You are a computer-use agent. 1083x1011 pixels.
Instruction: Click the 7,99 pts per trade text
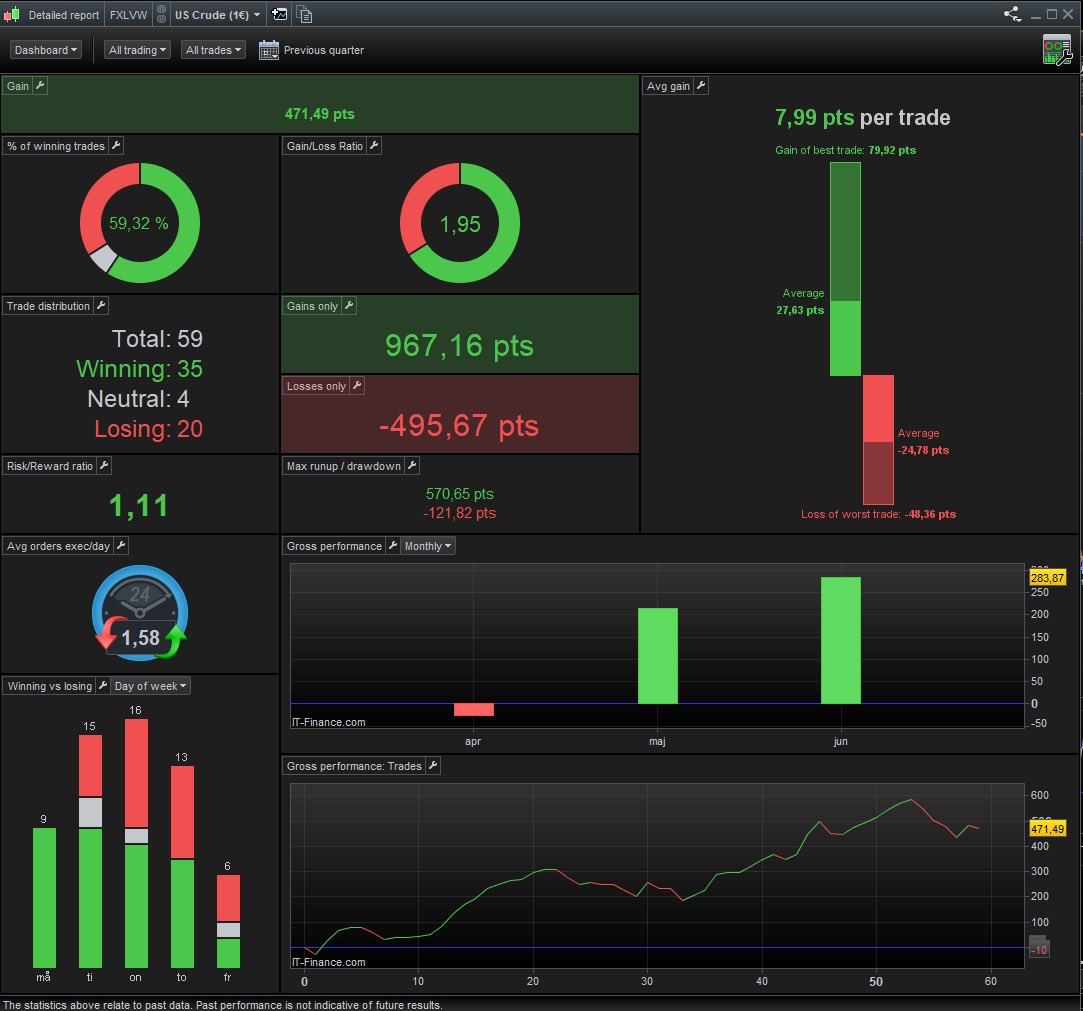(x=862, y=117)
